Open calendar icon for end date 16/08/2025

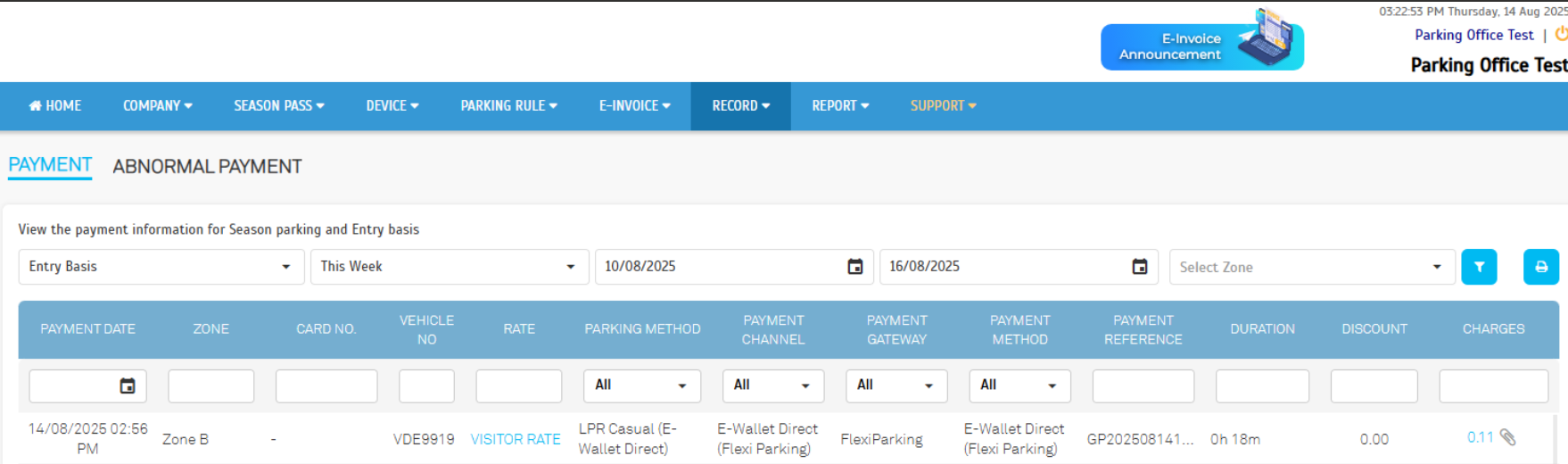click(x=1139, y=267)
